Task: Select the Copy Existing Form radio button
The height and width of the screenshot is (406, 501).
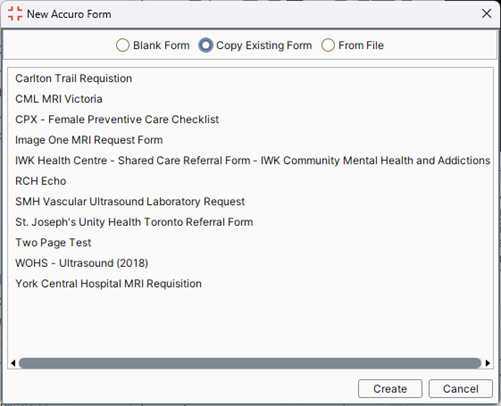Action: click(x=255, y=45)
